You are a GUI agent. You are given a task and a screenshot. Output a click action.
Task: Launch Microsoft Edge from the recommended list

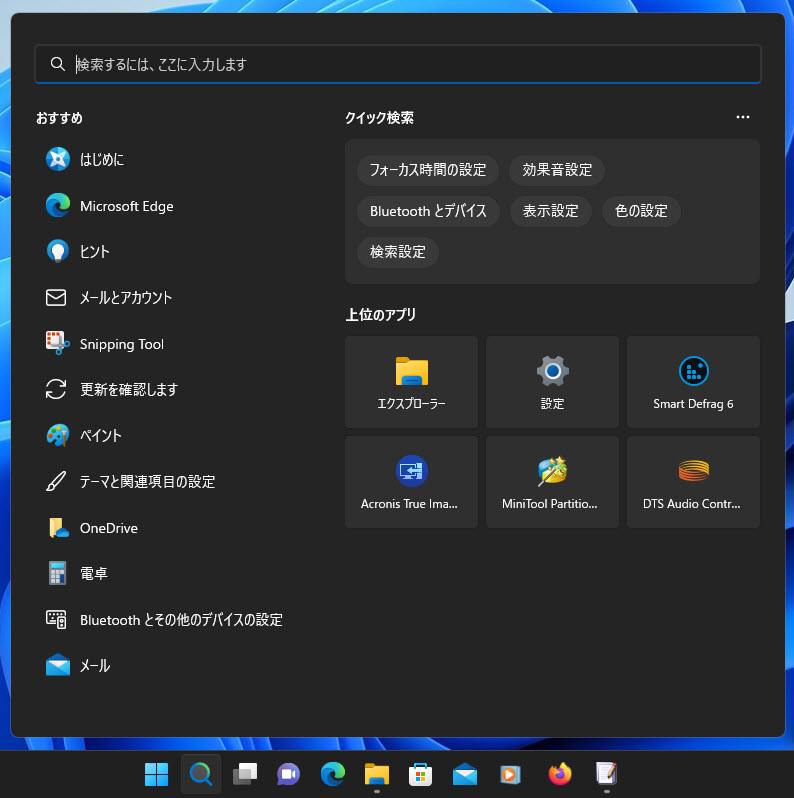pyautogui.click(x=126, y=206)
